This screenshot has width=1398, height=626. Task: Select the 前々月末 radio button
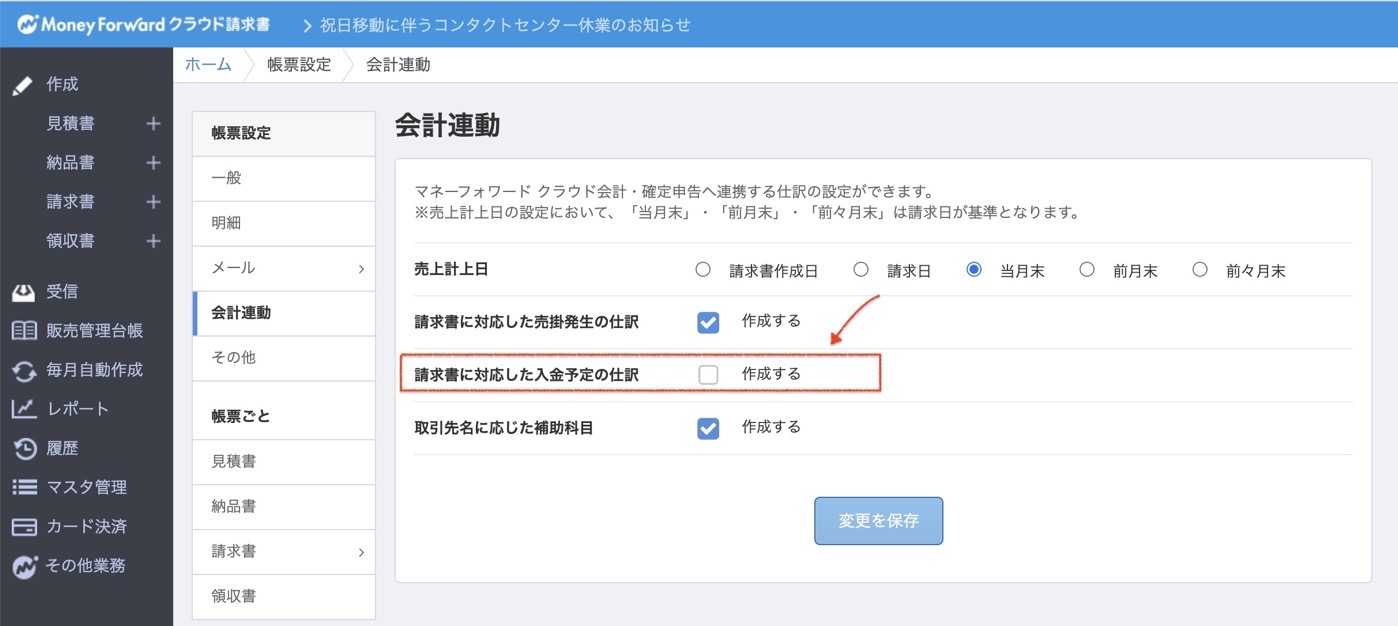1200,269
